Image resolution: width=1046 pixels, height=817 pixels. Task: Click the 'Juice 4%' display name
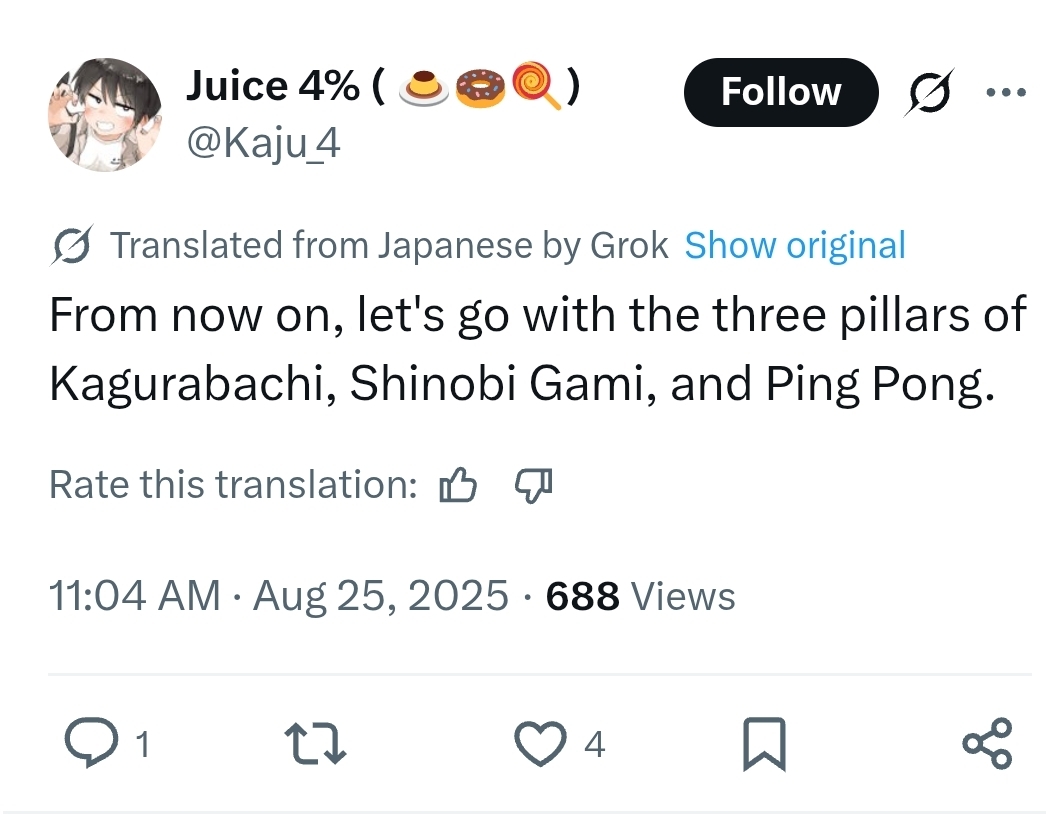(272, 88)
